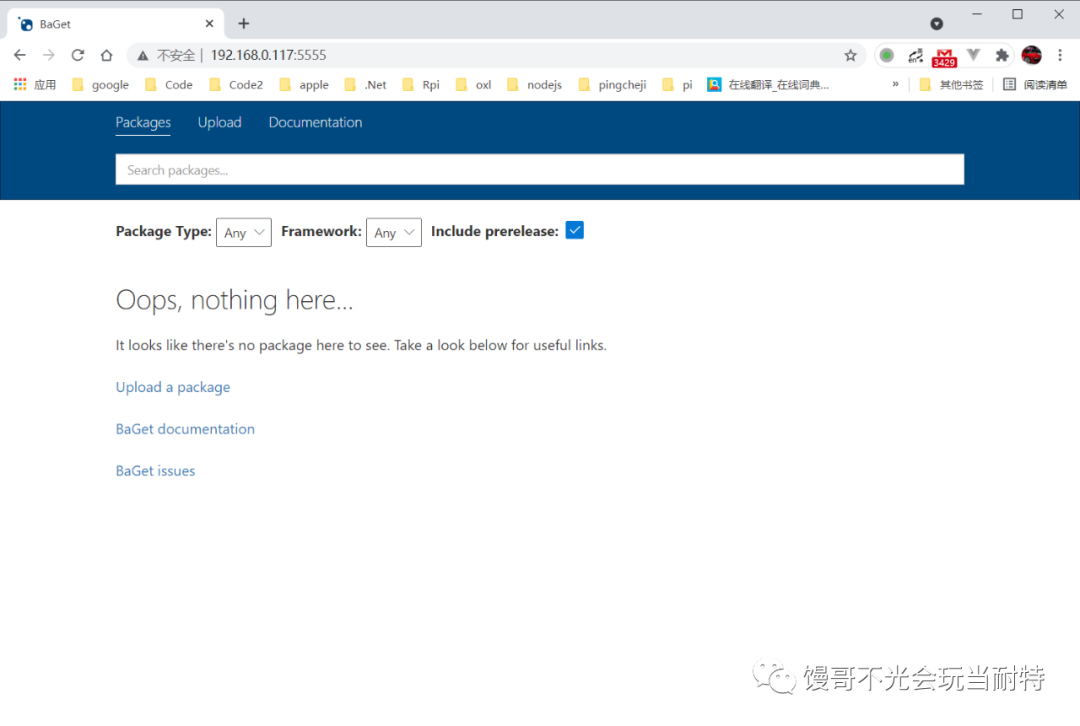Open the google bookmark folder
Viewport: 1080px width, 726px height.
101,84
